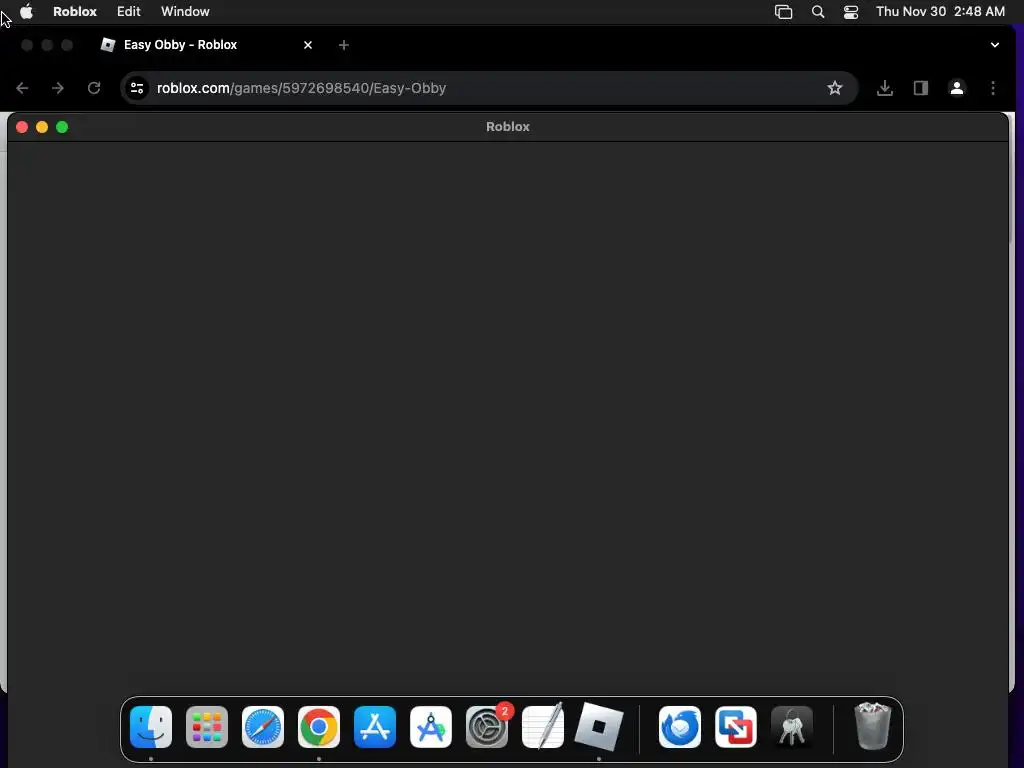Open the Chrome profile menu
The height and width of the screenshot is (768, 1024).
click(x=957, y=88)
